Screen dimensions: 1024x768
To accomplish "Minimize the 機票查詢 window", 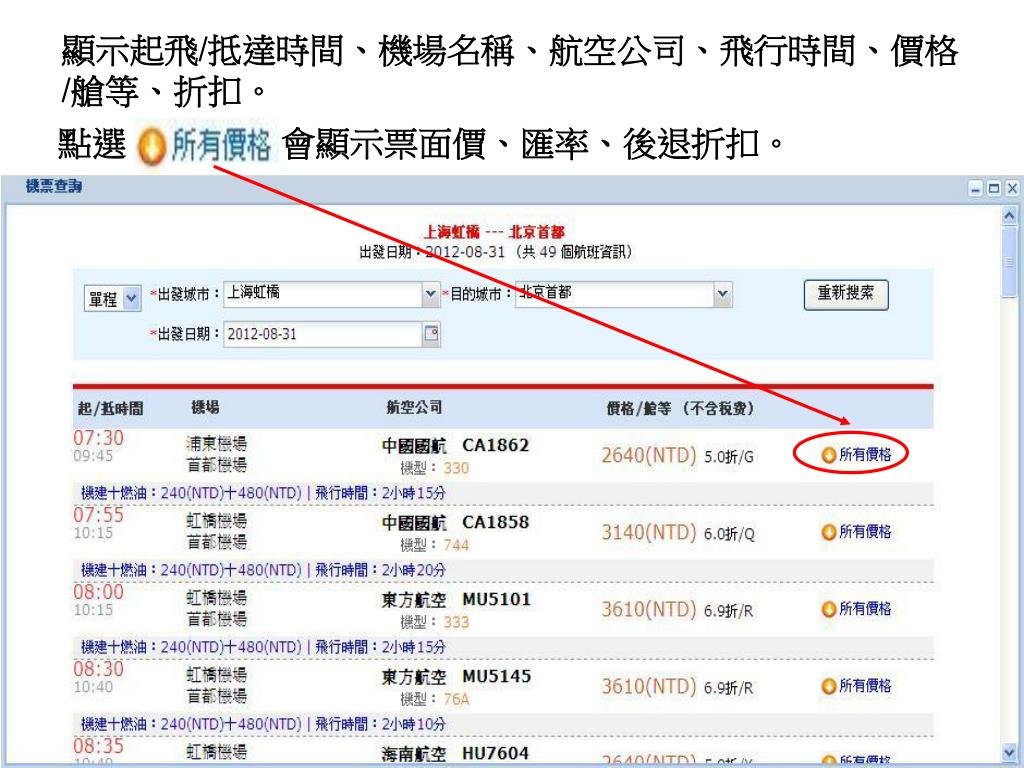I will pos(976,189).
